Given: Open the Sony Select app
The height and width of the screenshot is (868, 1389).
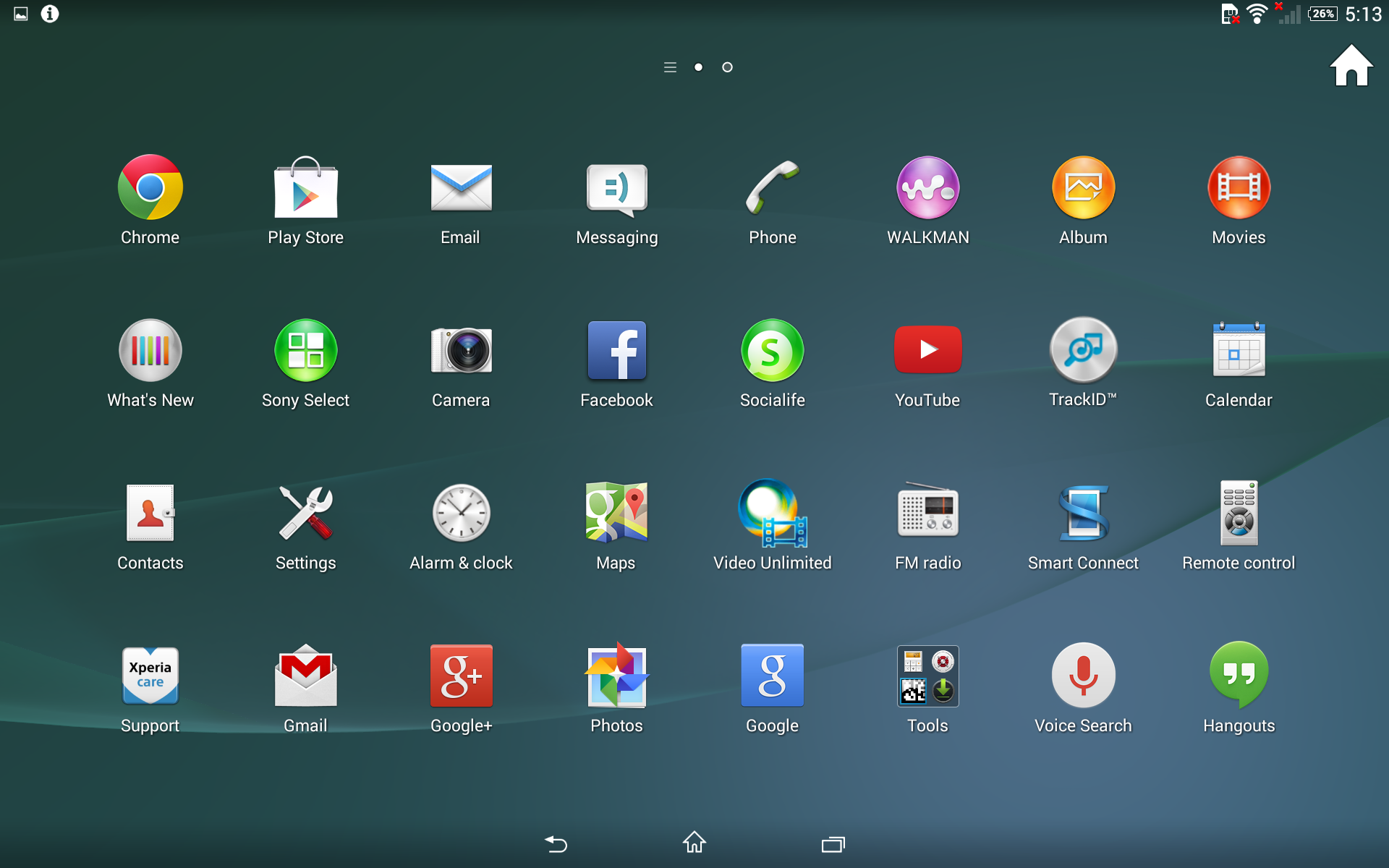Looking at the screenshot, I should (305, 351).
